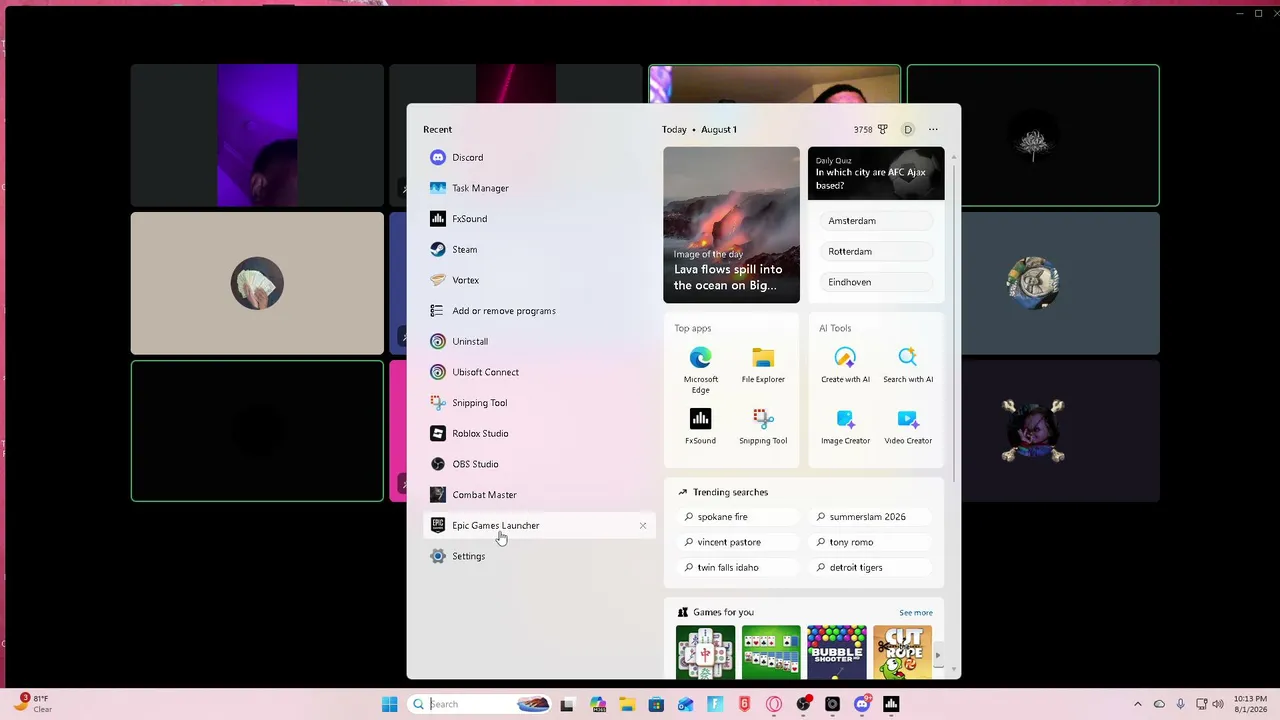The width and height of the screenshot is (1280, 720).
Task: Open the Solitaire game thumbnail
Action: click(771, 652)
